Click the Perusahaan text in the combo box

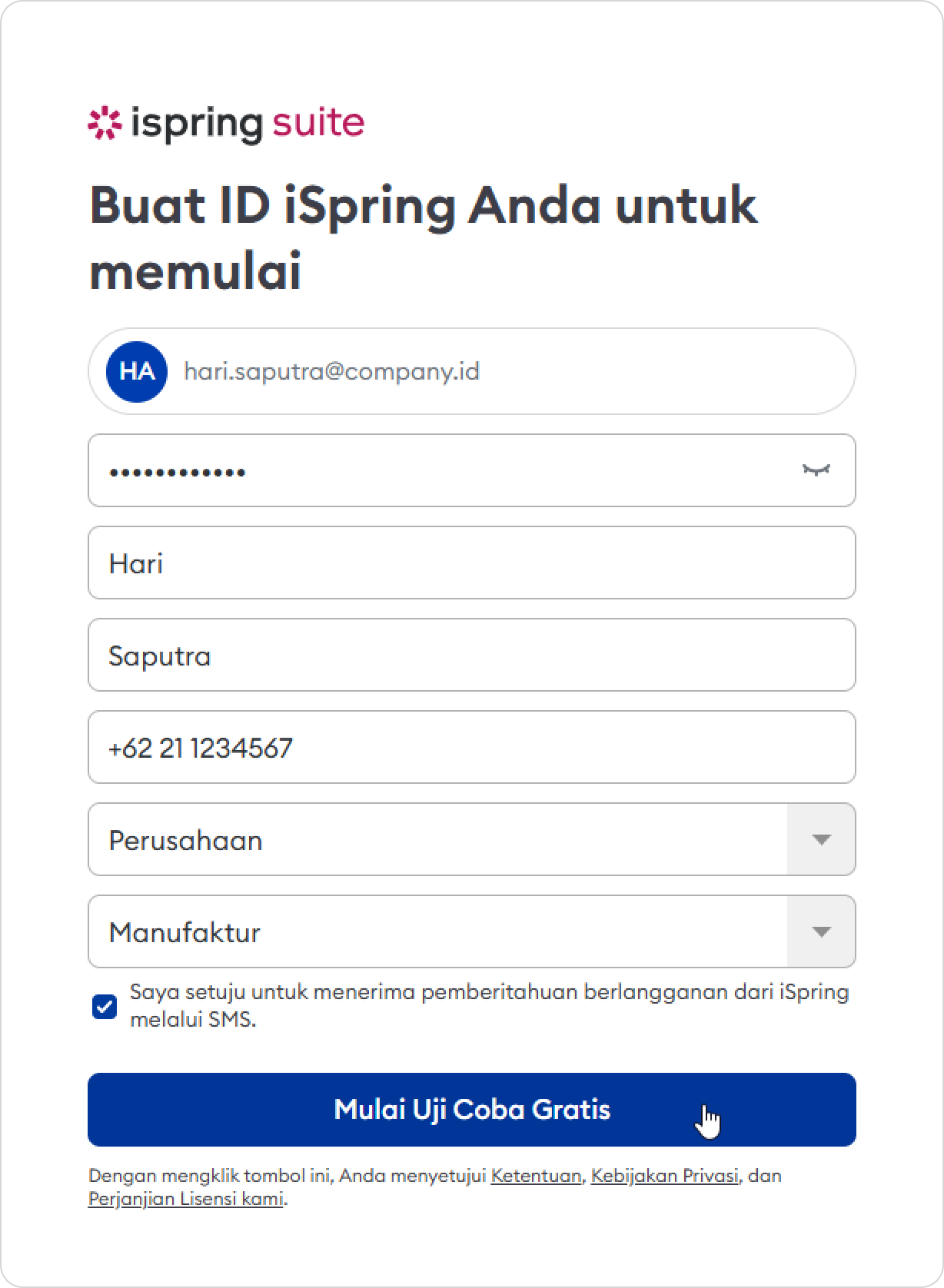(x=186, y=840)
